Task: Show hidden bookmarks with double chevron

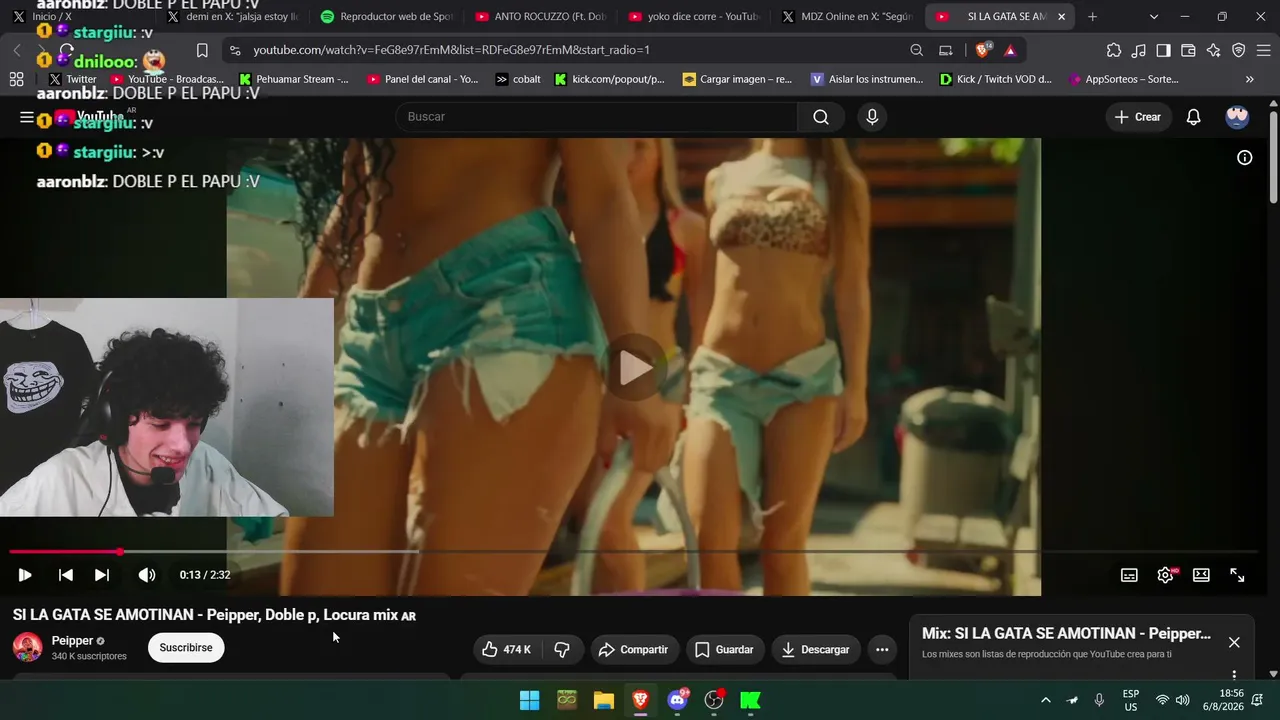Action: (x=1249, y=79)
